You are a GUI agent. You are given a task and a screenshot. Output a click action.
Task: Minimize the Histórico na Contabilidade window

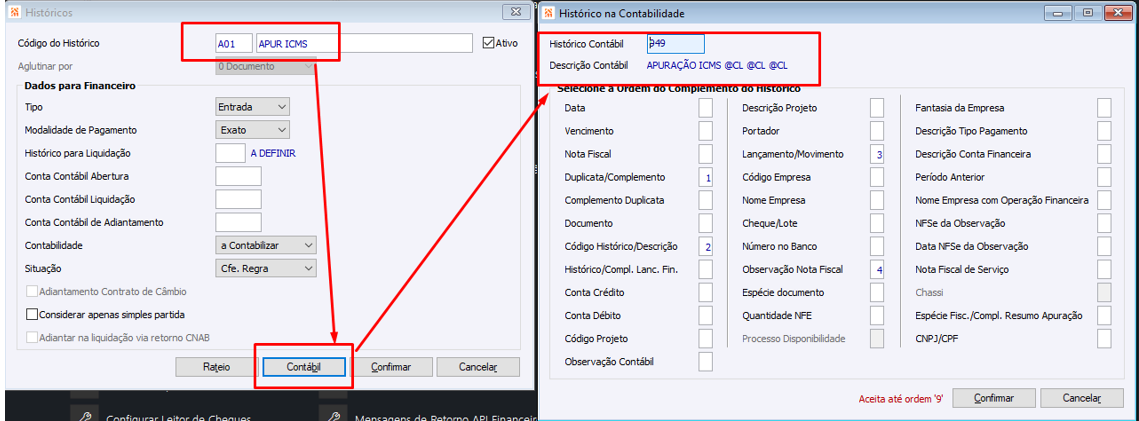(1058, 12)
